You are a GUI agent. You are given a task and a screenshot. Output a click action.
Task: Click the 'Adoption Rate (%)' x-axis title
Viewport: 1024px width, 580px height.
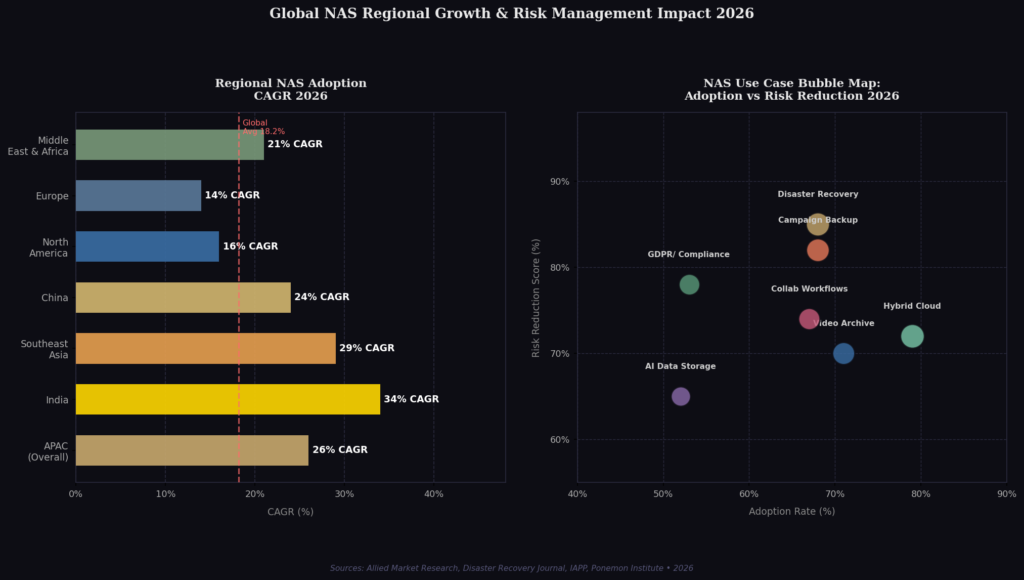[792, 512]
